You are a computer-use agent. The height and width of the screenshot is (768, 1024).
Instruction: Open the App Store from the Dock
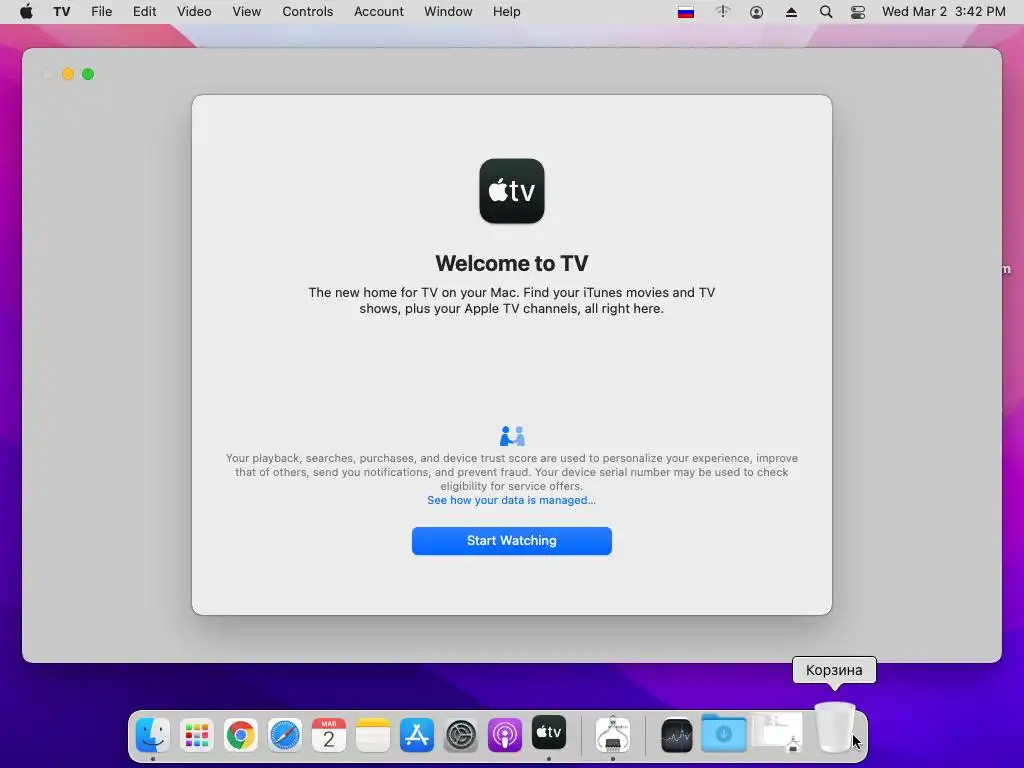coord(417,735)
